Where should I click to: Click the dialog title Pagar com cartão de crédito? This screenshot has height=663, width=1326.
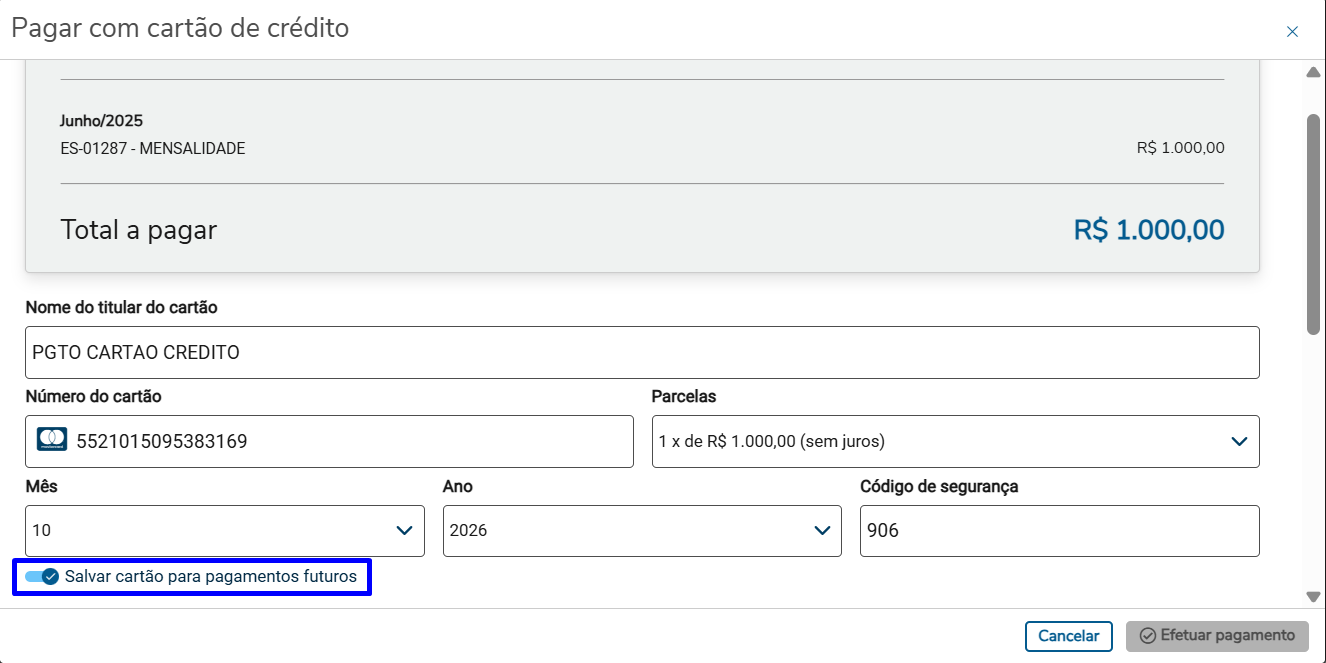click(x=180, y=28)
